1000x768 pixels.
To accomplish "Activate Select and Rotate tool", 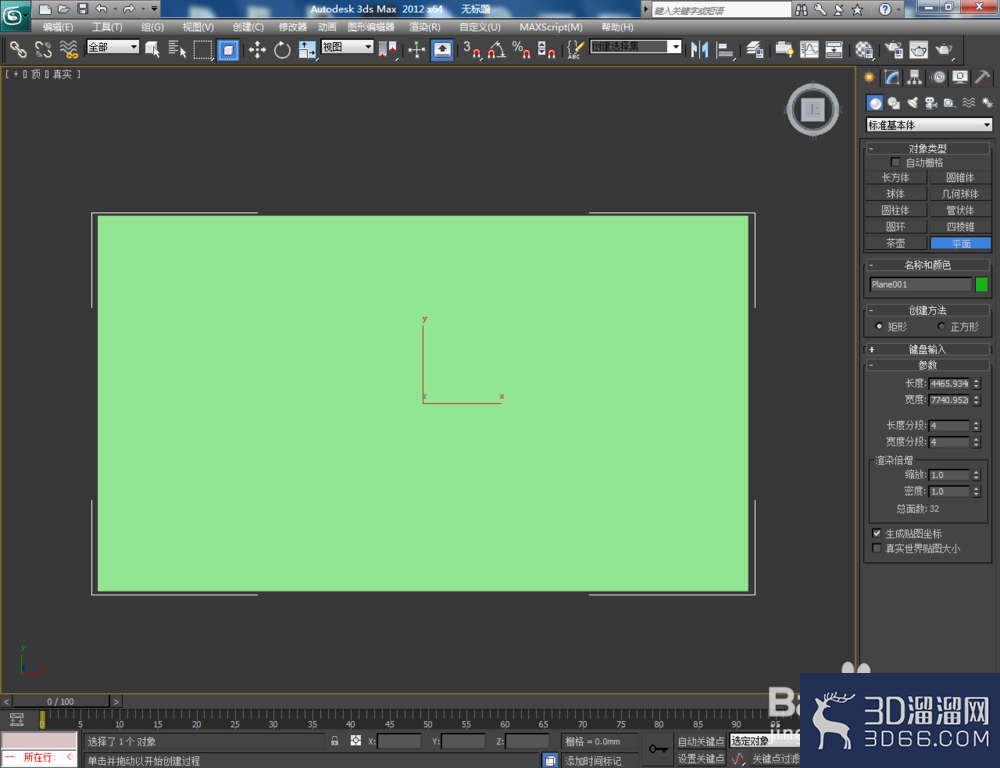I will (282, 49).
